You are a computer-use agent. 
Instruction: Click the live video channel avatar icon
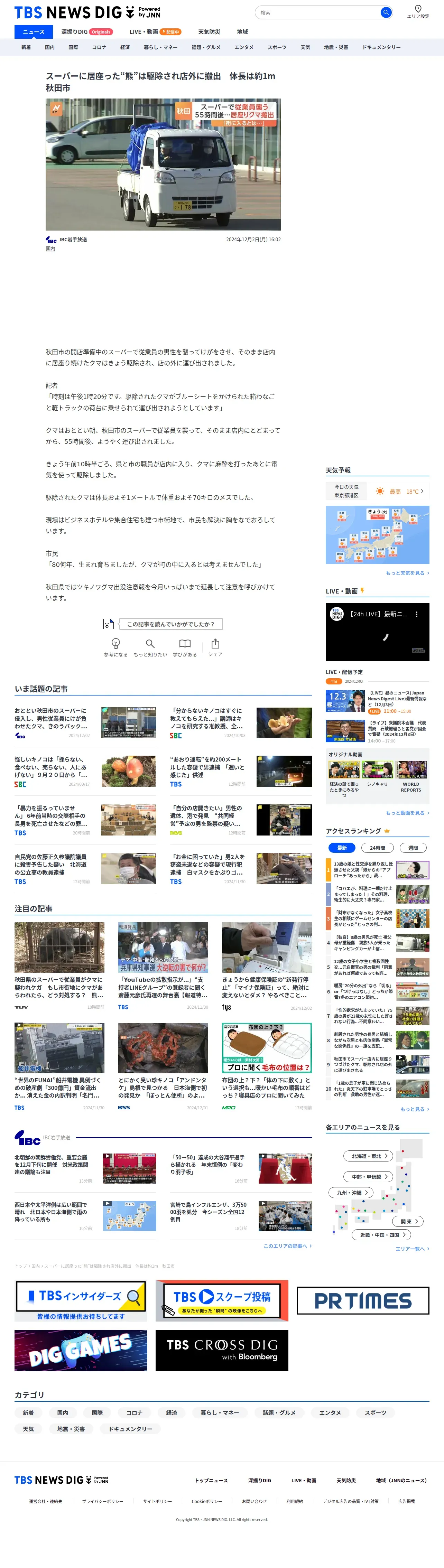point(337,614)
